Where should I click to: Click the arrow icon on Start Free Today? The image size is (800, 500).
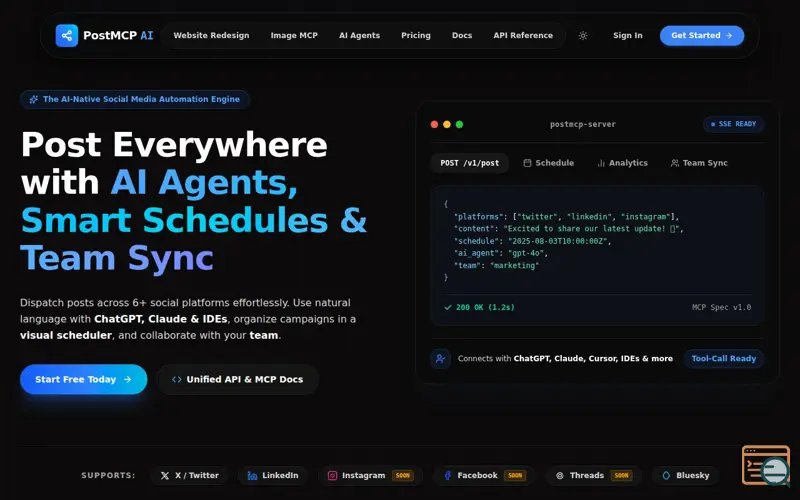point(128,380)
